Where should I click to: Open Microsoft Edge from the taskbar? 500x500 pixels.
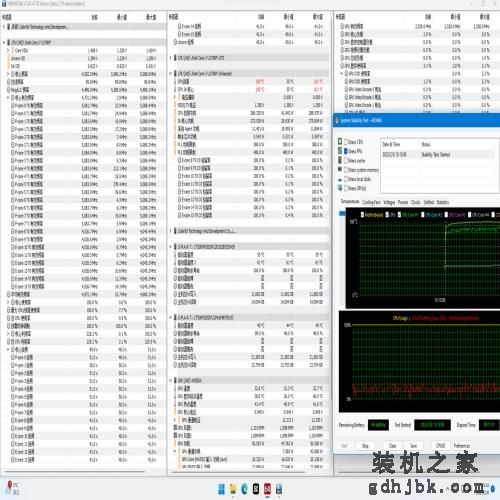click(x=244, y=489)
